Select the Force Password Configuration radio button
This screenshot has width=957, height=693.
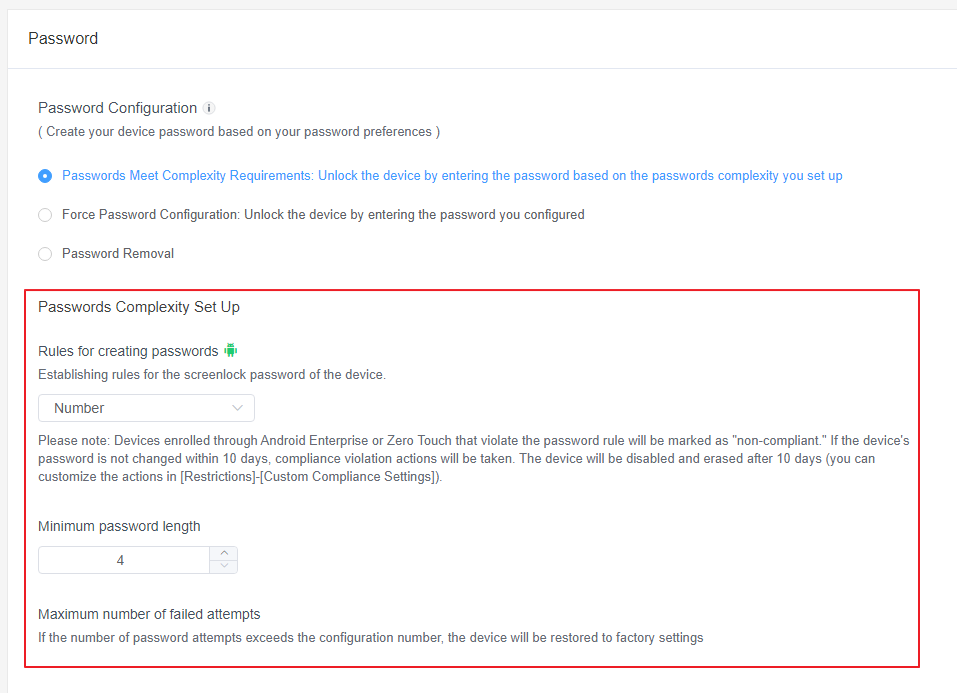pos(44,214)
